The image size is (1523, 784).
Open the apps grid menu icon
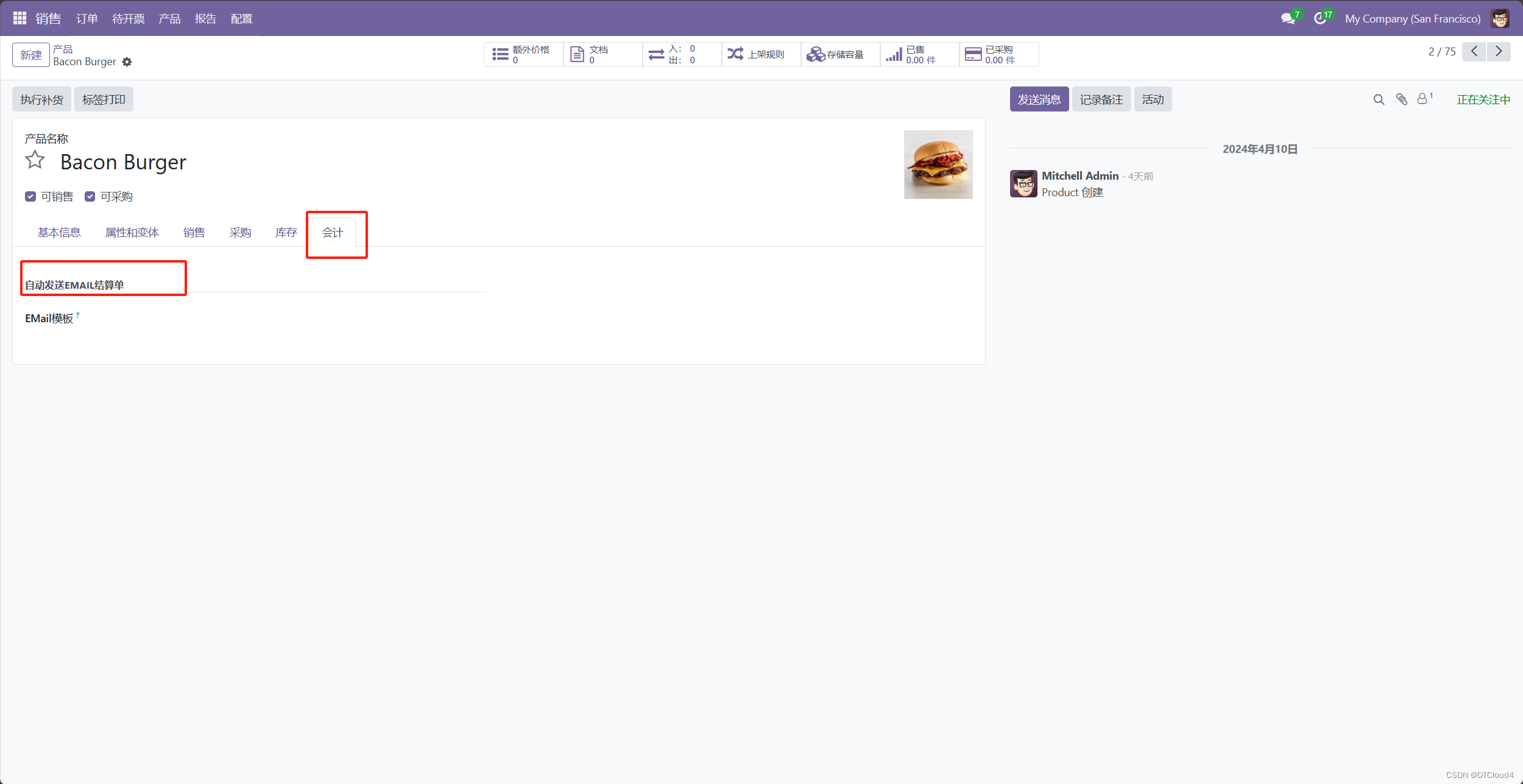point(19,18)
